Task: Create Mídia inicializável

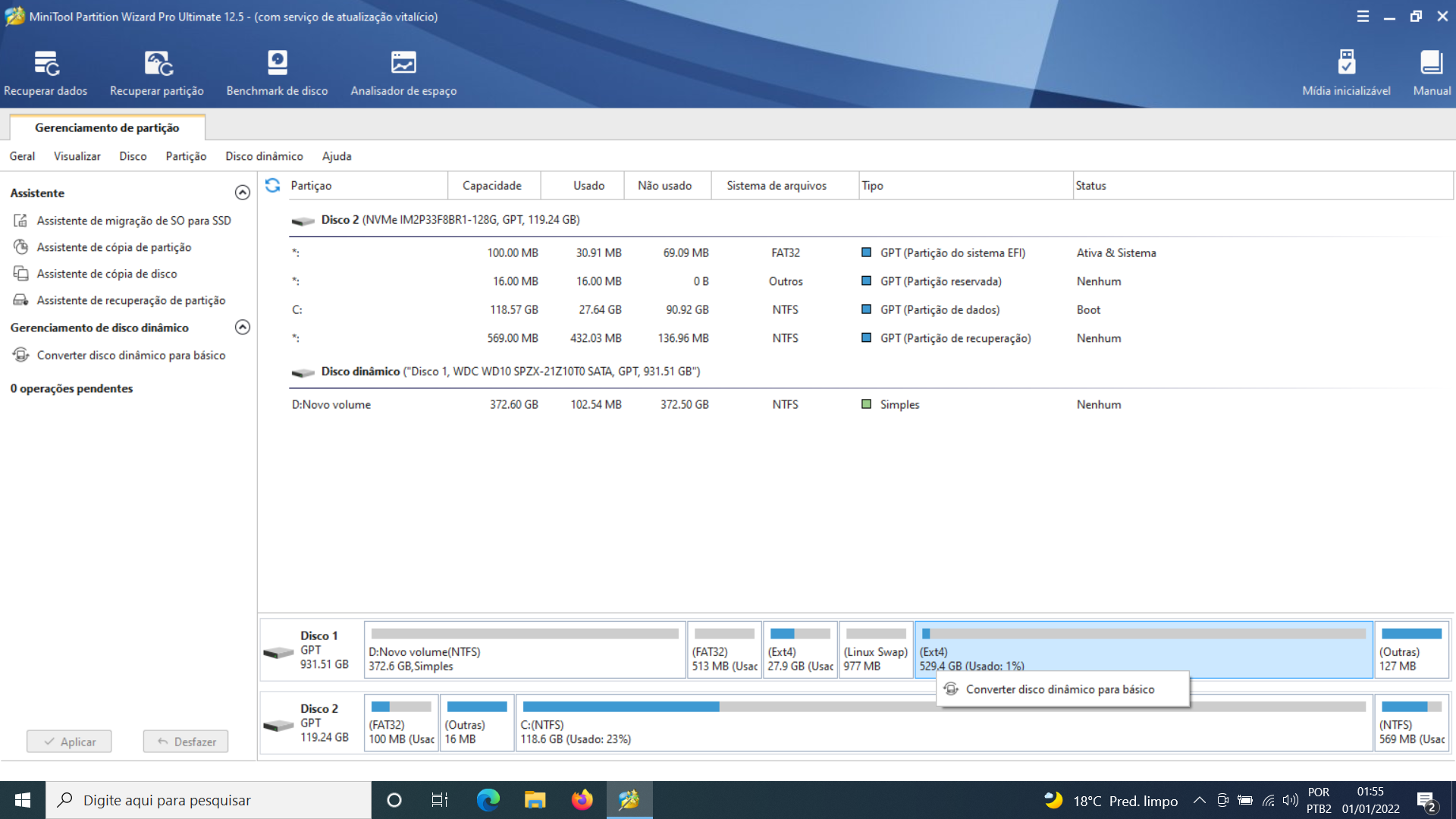Action: [x=1346, y=74]
